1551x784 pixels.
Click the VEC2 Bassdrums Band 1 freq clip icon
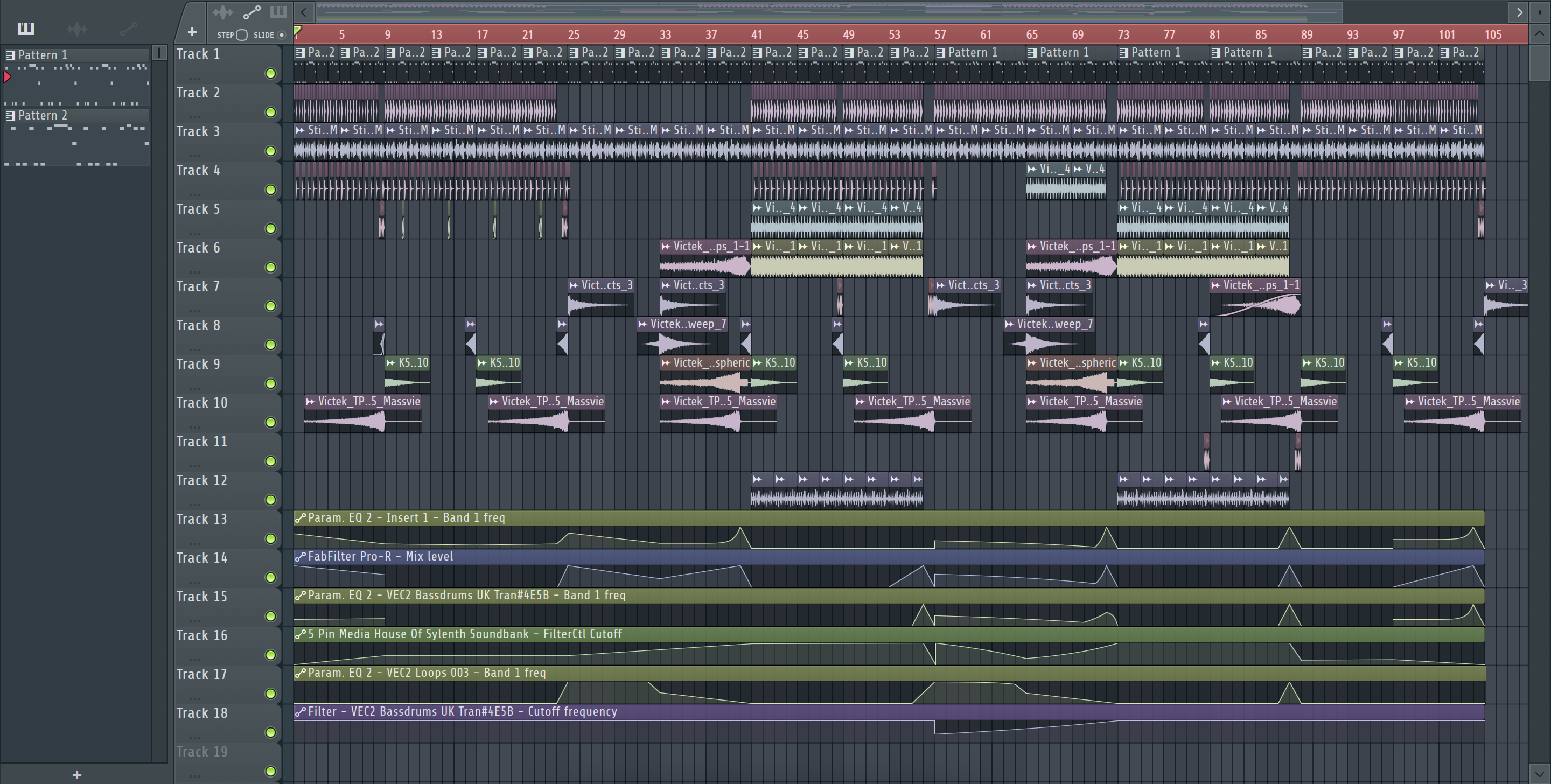[300, 596]
